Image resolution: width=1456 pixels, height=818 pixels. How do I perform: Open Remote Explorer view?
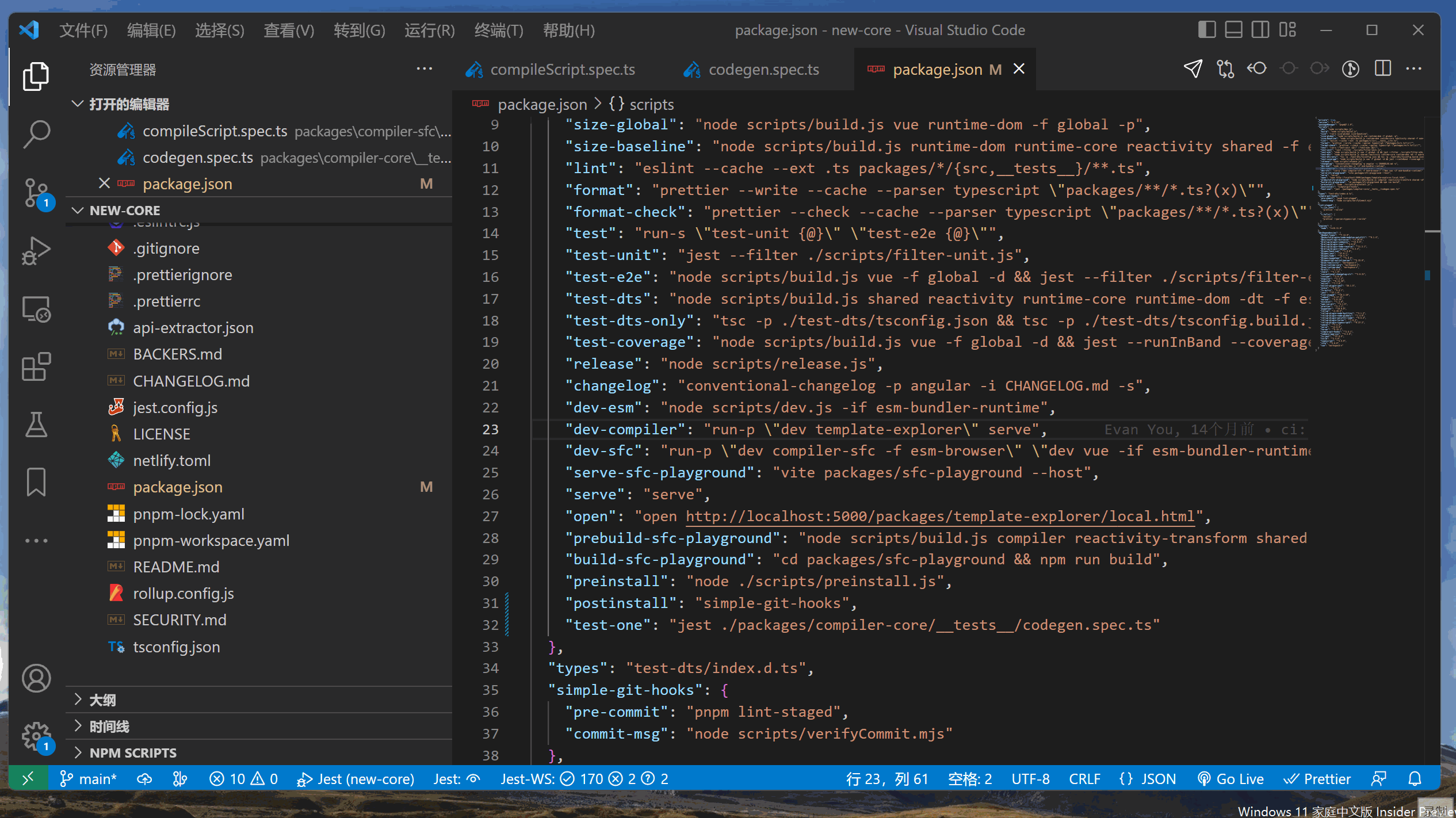click(x=36, y=309)
